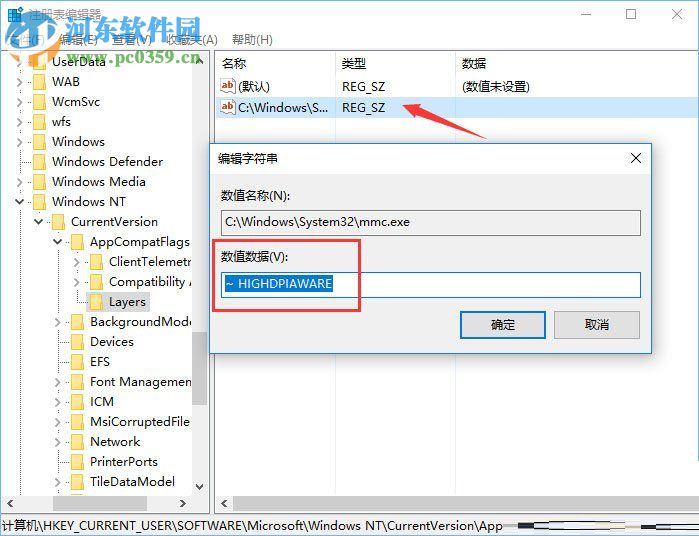
Task: Click the value pane horizontal scroll-left arrow
Action: [x=224, y=503]
